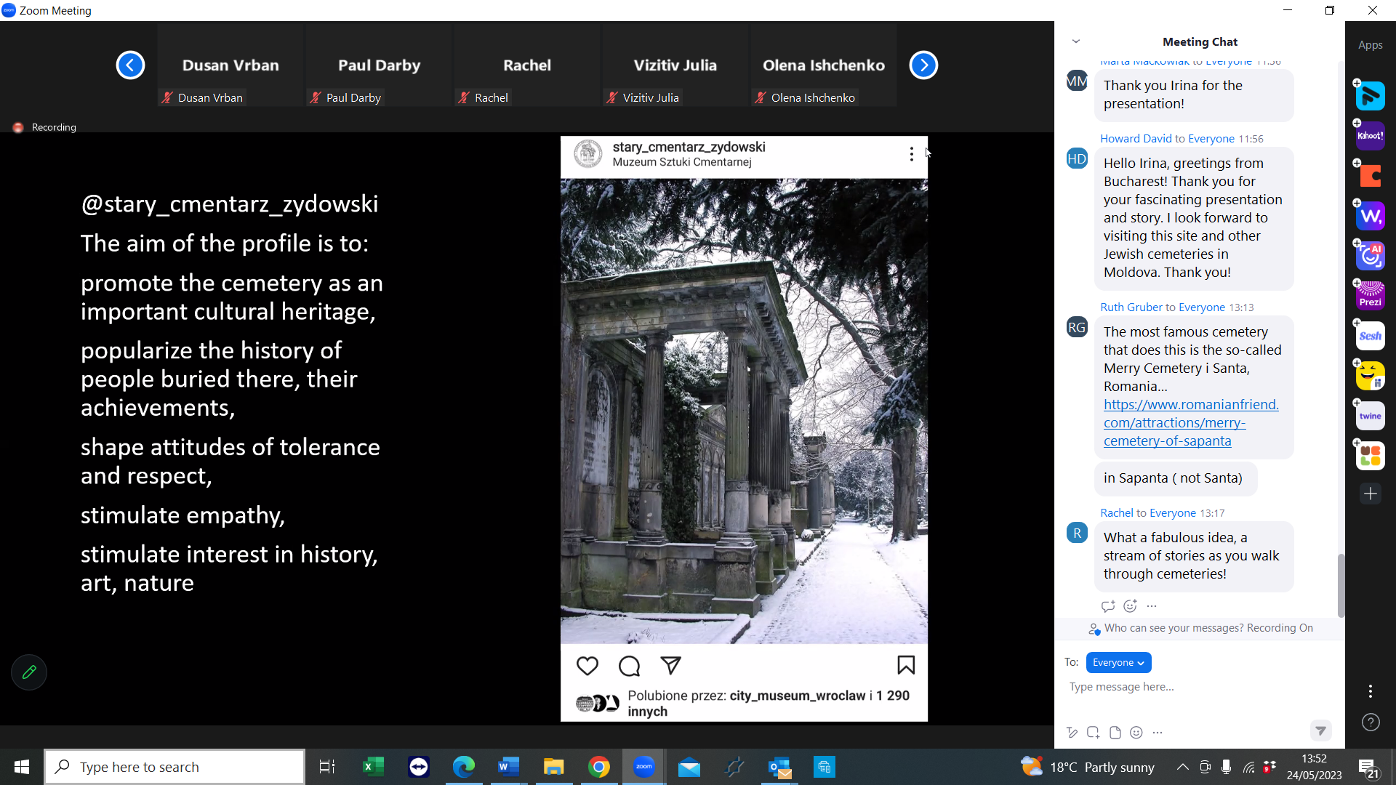Unmute Rachel's microphone indicator
The height and width of the screenshot is (786, 1396).
tap(465, 97)
